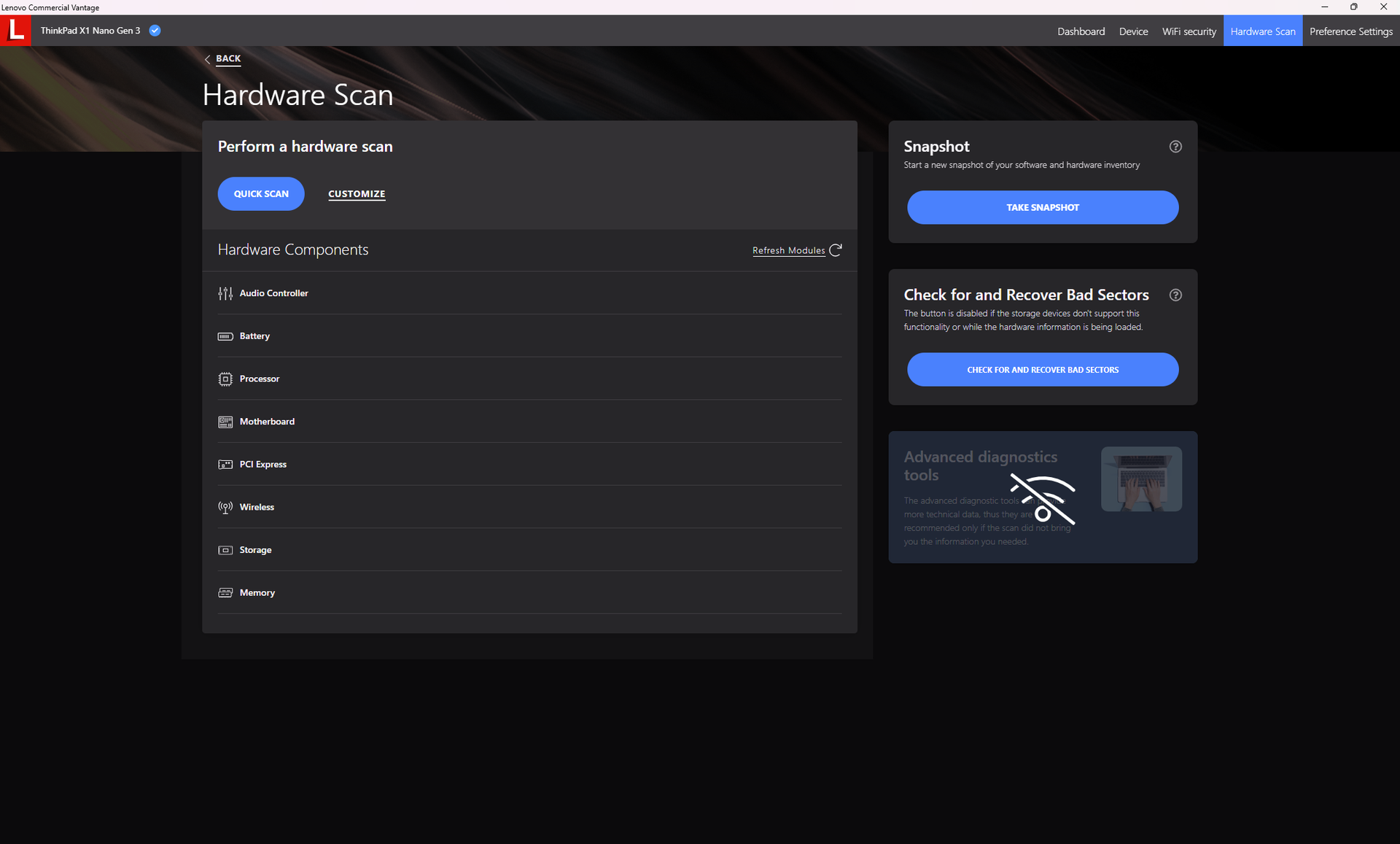
Task: Open the Preference Settings tab
Action: [x=1350, y=31]
